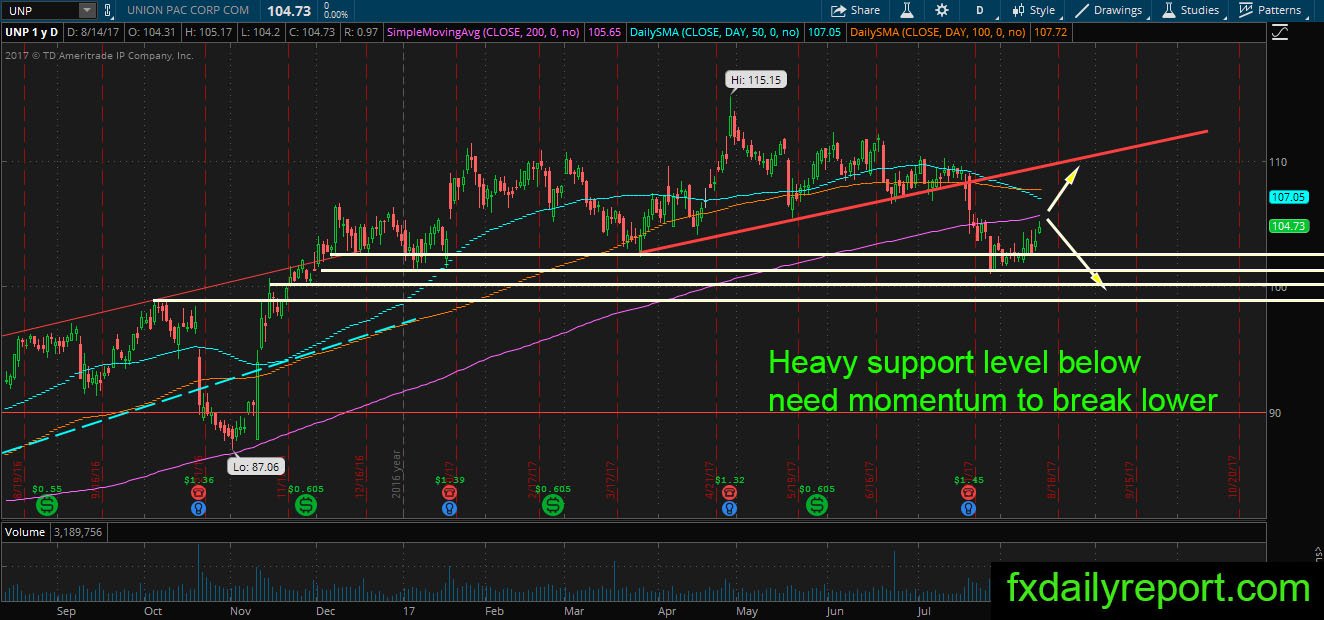Open the Patterns menu
The width and height of the screenshot is (1324, 620).
pyautogui.click(x=1270, y=10)
